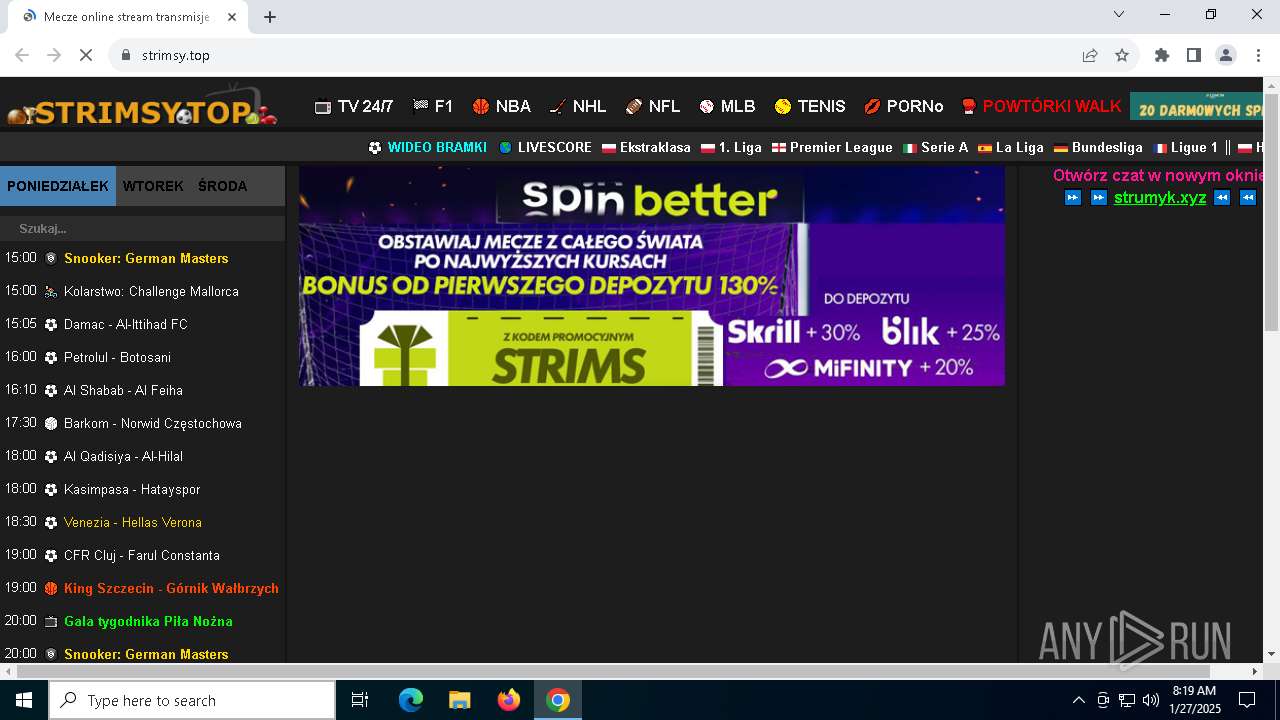Open WIDEO BRAMKI link
The height and width of the screenshot is (720, 1280).
427,147
